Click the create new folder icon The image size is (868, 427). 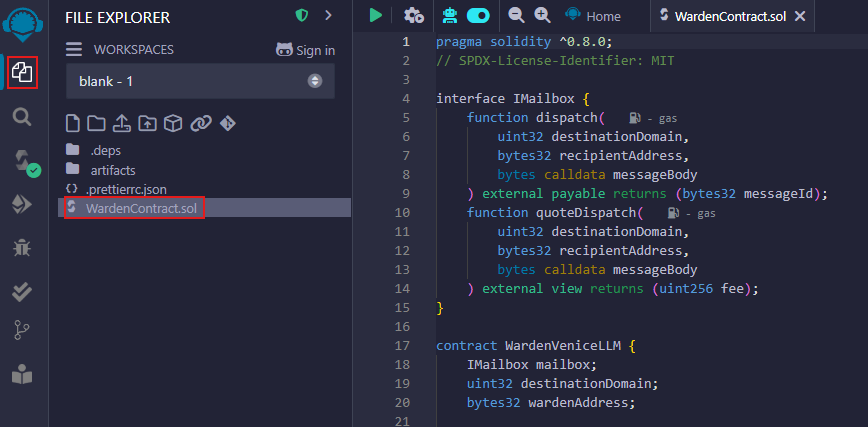(96, 123)
